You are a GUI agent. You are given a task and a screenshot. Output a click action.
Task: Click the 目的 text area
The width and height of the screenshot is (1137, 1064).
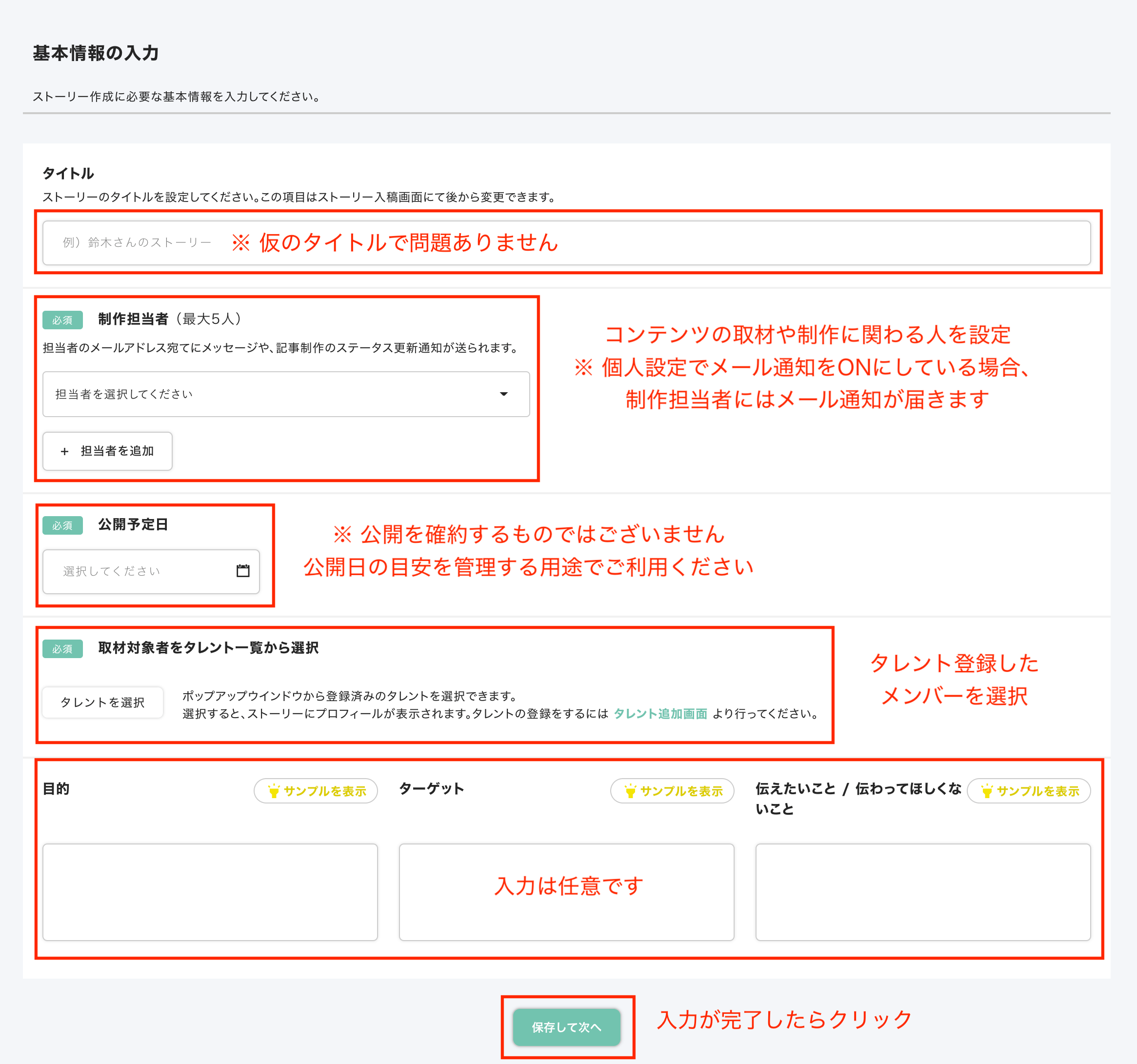[210, 892]
